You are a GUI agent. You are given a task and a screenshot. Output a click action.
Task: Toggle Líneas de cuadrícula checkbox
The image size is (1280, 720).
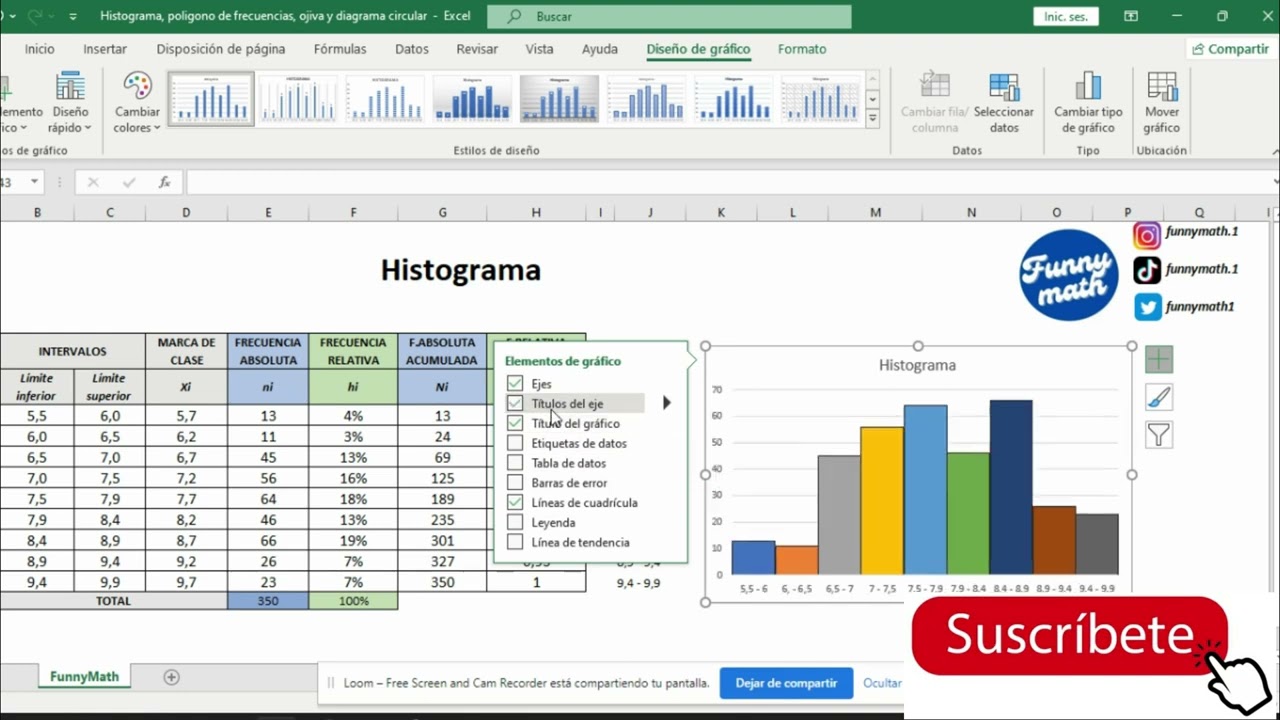coord(515,503)
